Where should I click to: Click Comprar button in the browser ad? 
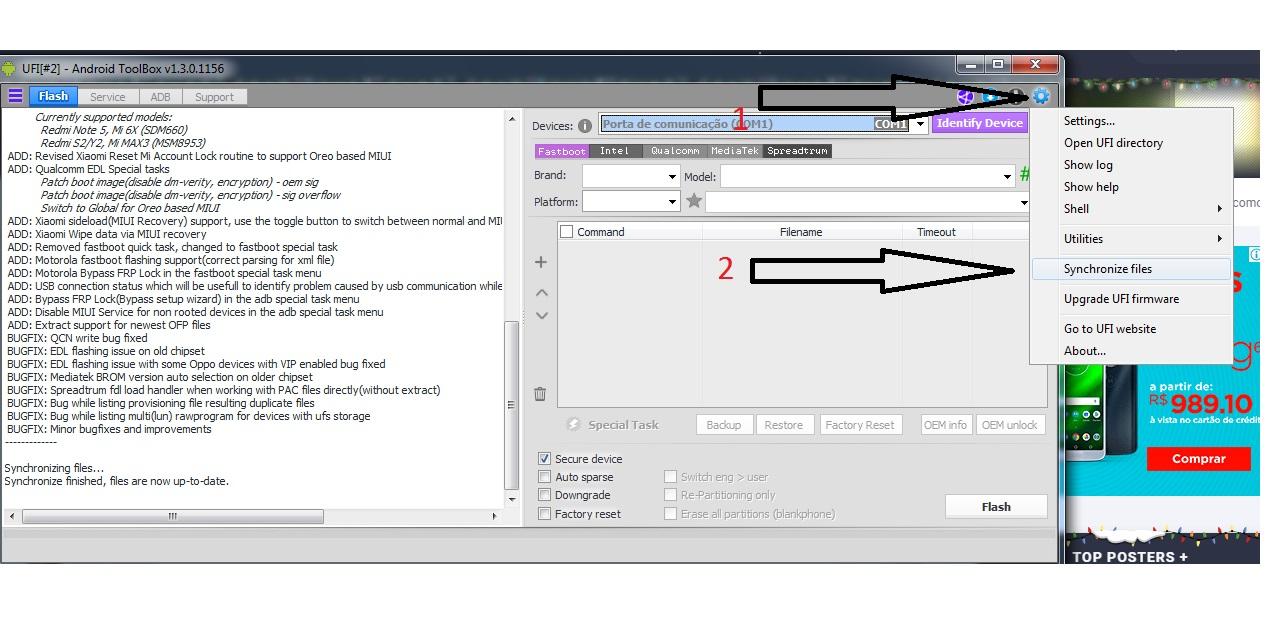click(1198, 458)
